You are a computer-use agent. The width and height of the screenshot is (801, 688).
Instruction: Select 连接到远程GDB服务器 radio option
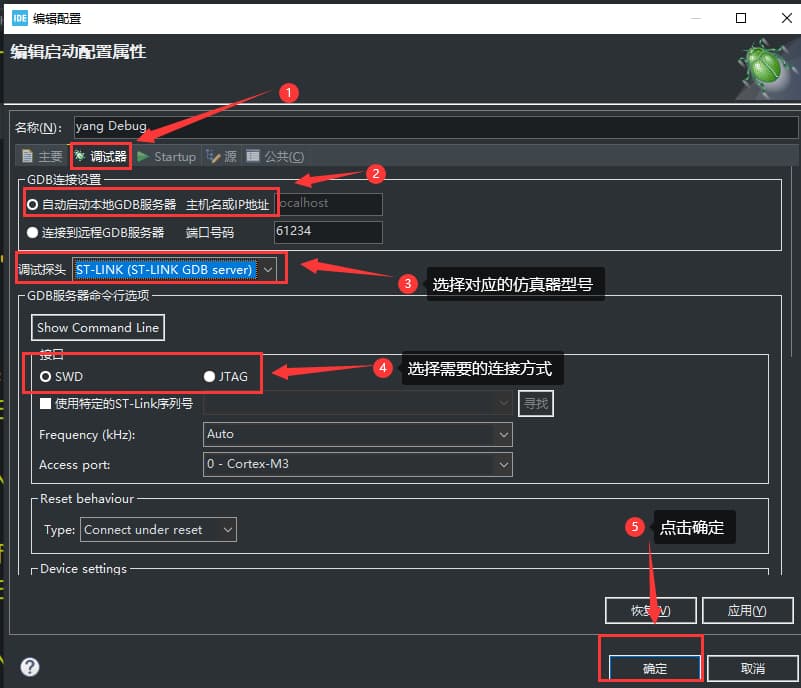[33, 233]
